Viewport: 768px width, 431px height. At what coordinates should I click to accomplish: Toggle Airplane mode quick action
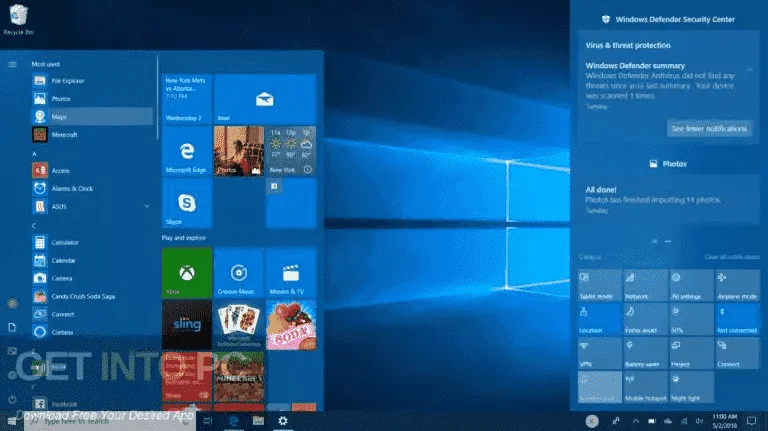737,286
